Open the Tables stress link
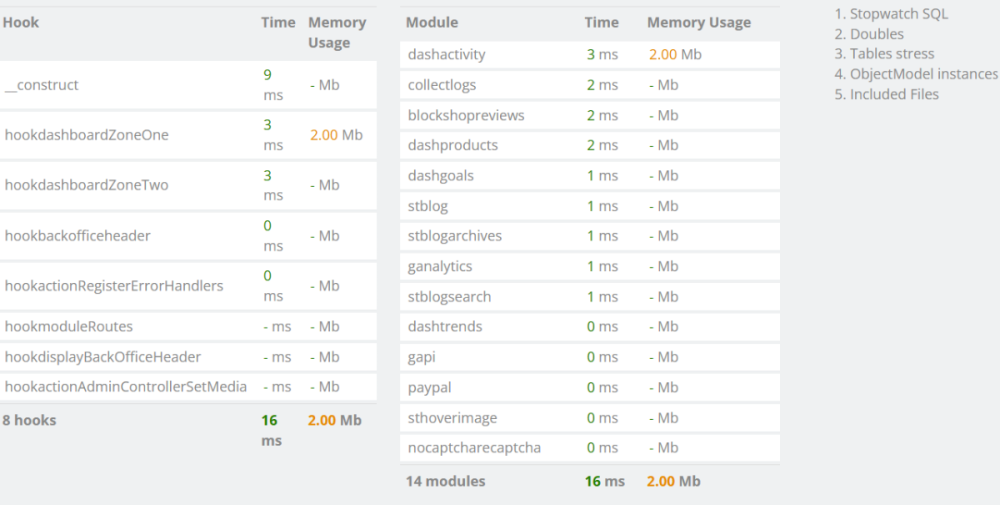This screenshot has height=505, width=1000. pos(892,54)
